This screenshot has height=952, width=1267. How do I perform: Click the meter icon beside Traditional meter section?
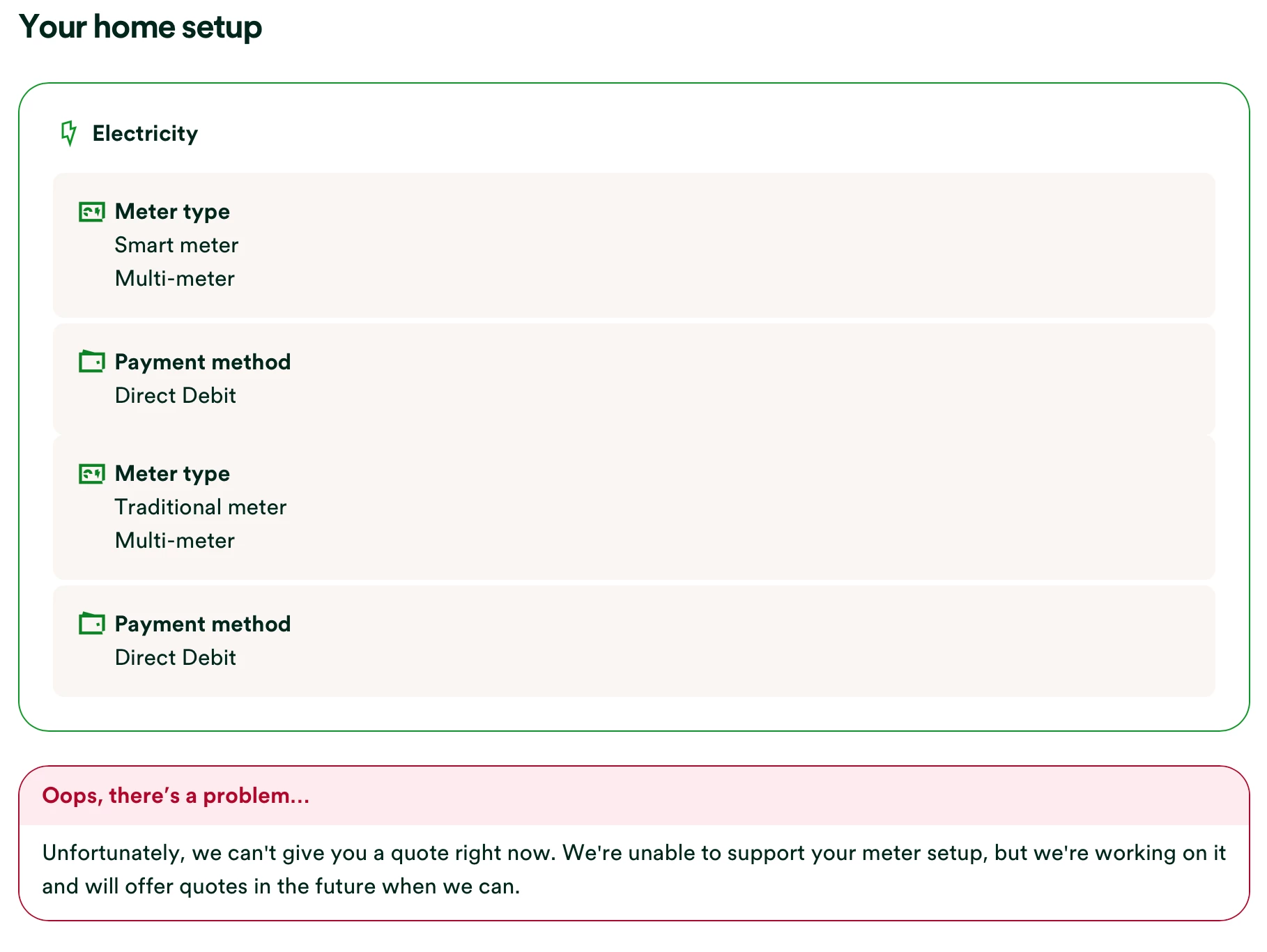(x=91, y=474)
